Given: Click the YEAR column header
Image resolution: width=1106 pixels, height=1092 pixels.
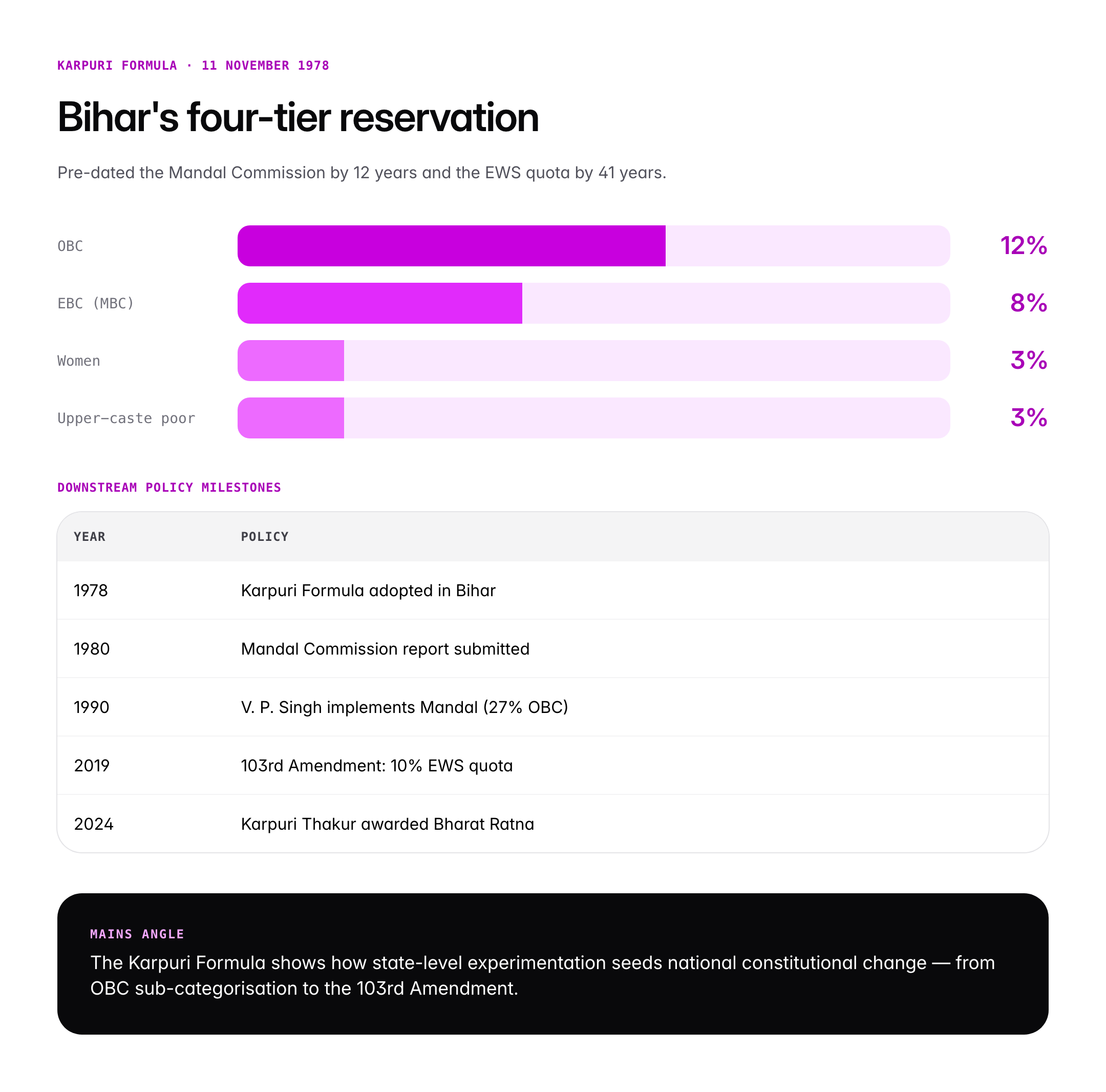Looking at the screenshot, I should point(89,537).
